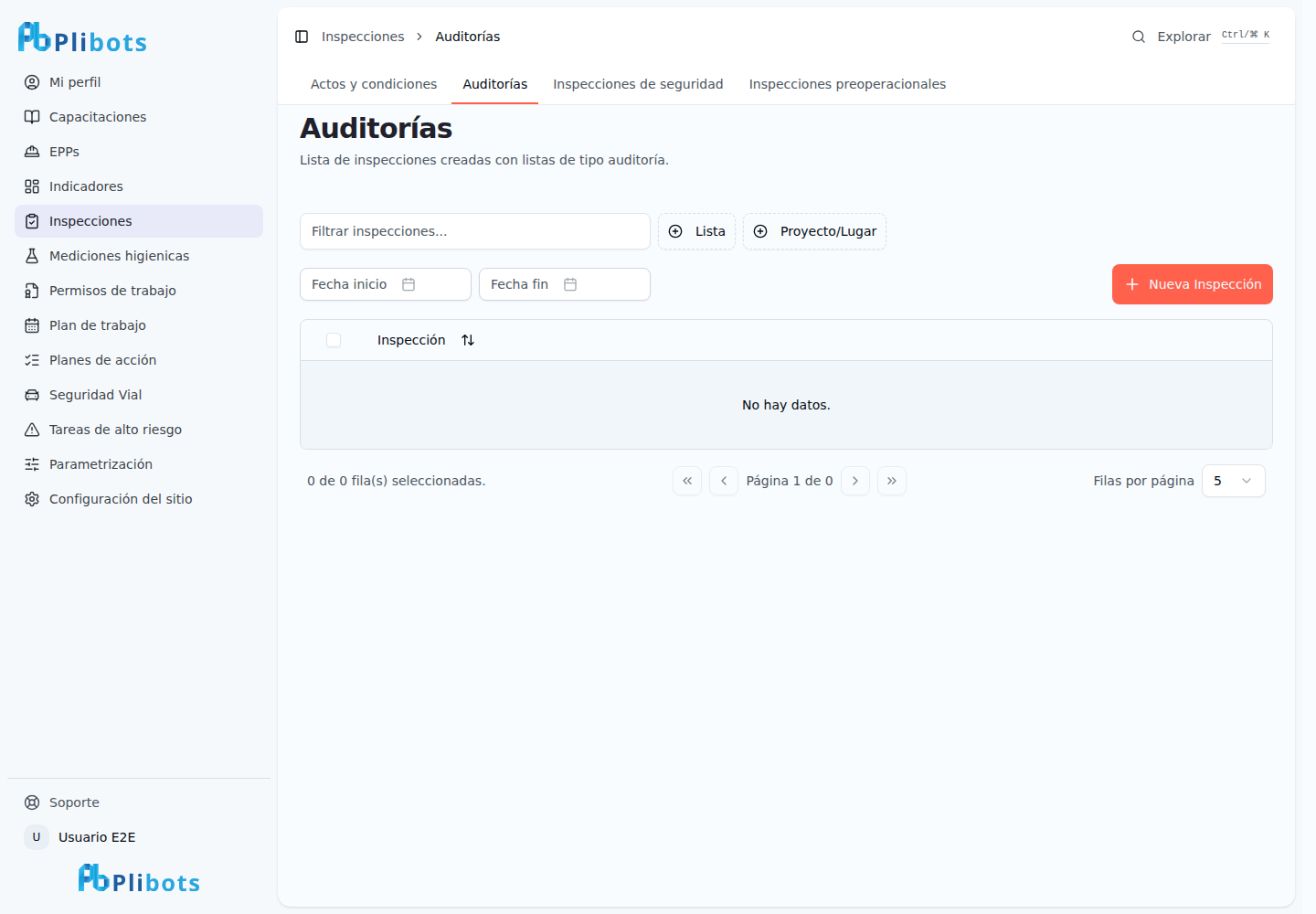Click the sort arrows beside Inspección
The height and width of the screenshot is (914, 1316).
tap(468, 340)
